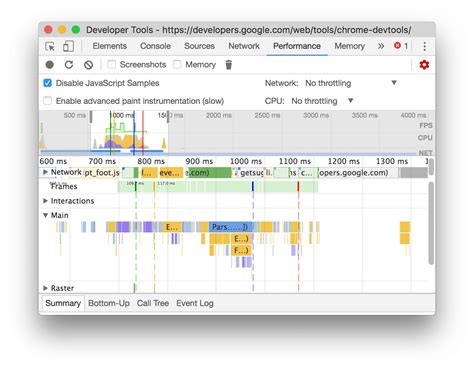Screen dimensions: 474x370
Task: Click the green marker in Frames row
Action: 136,186
